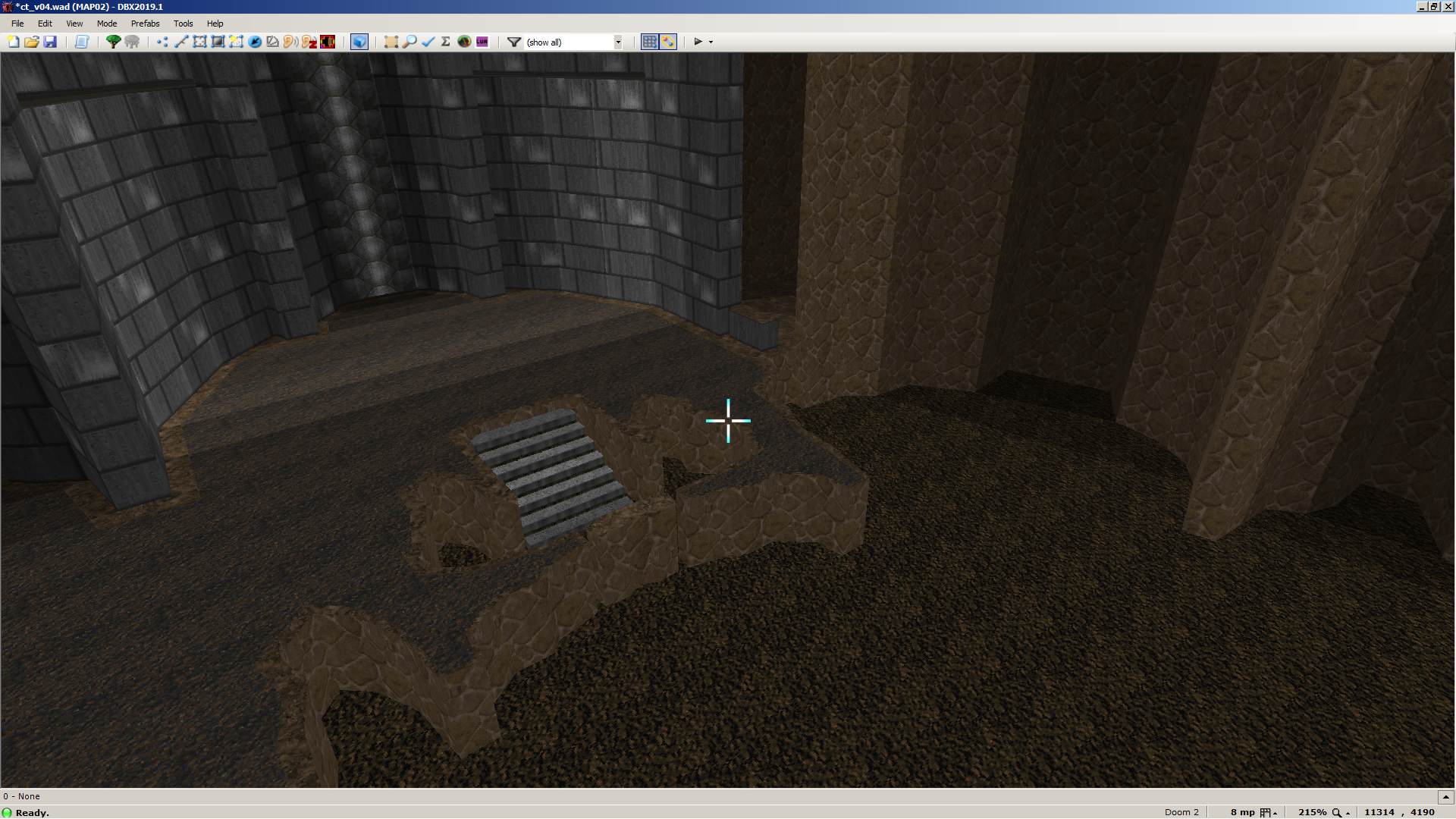Toggle snap to grid button
Image resolution: width=1456 pixels, height=819 pixels.
pyautogui.click(x=649, y=42)
